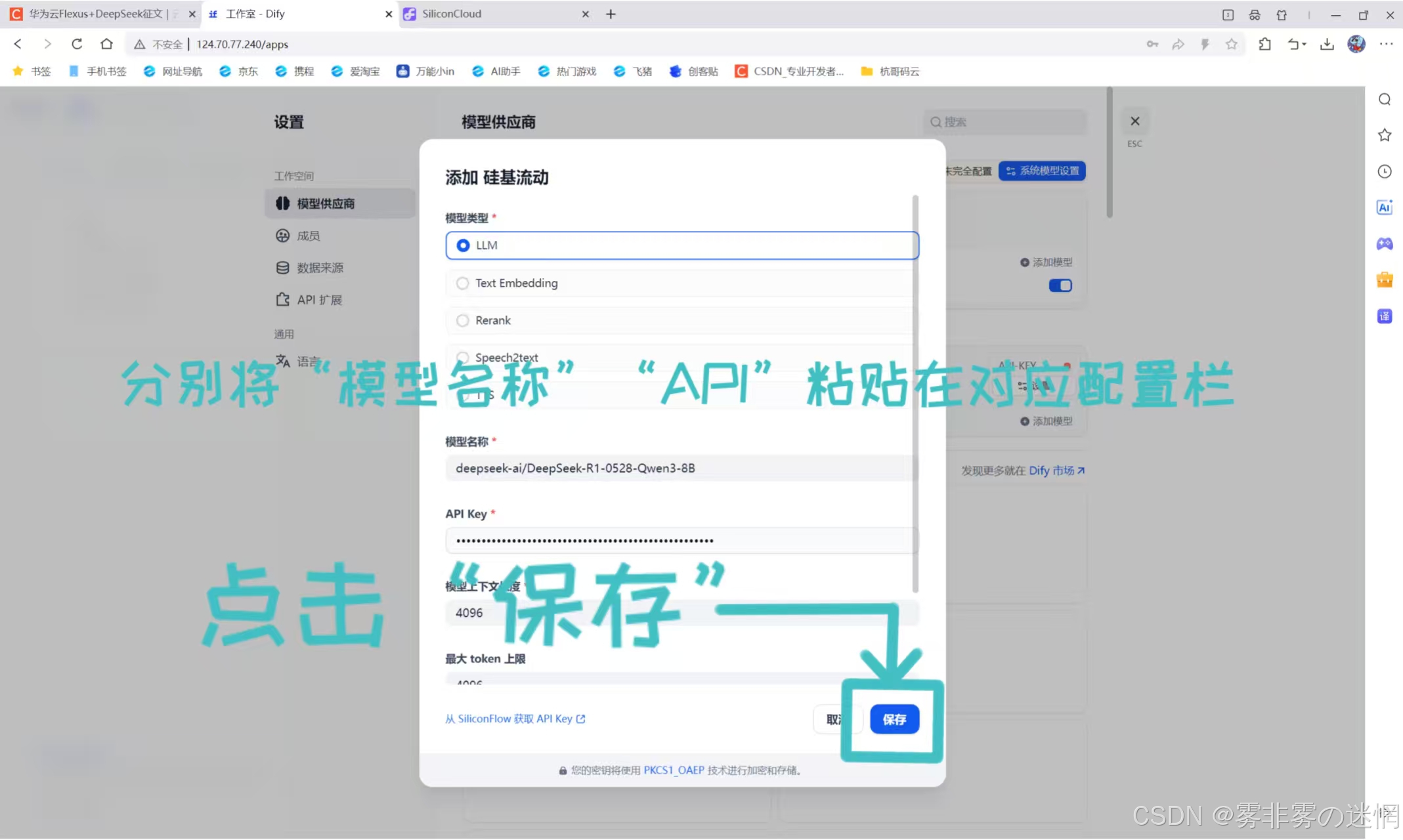The width and height of the screenshot is (1403, 840).
Task: Toggle the blue provider switch
Action: pos(1060,285)
